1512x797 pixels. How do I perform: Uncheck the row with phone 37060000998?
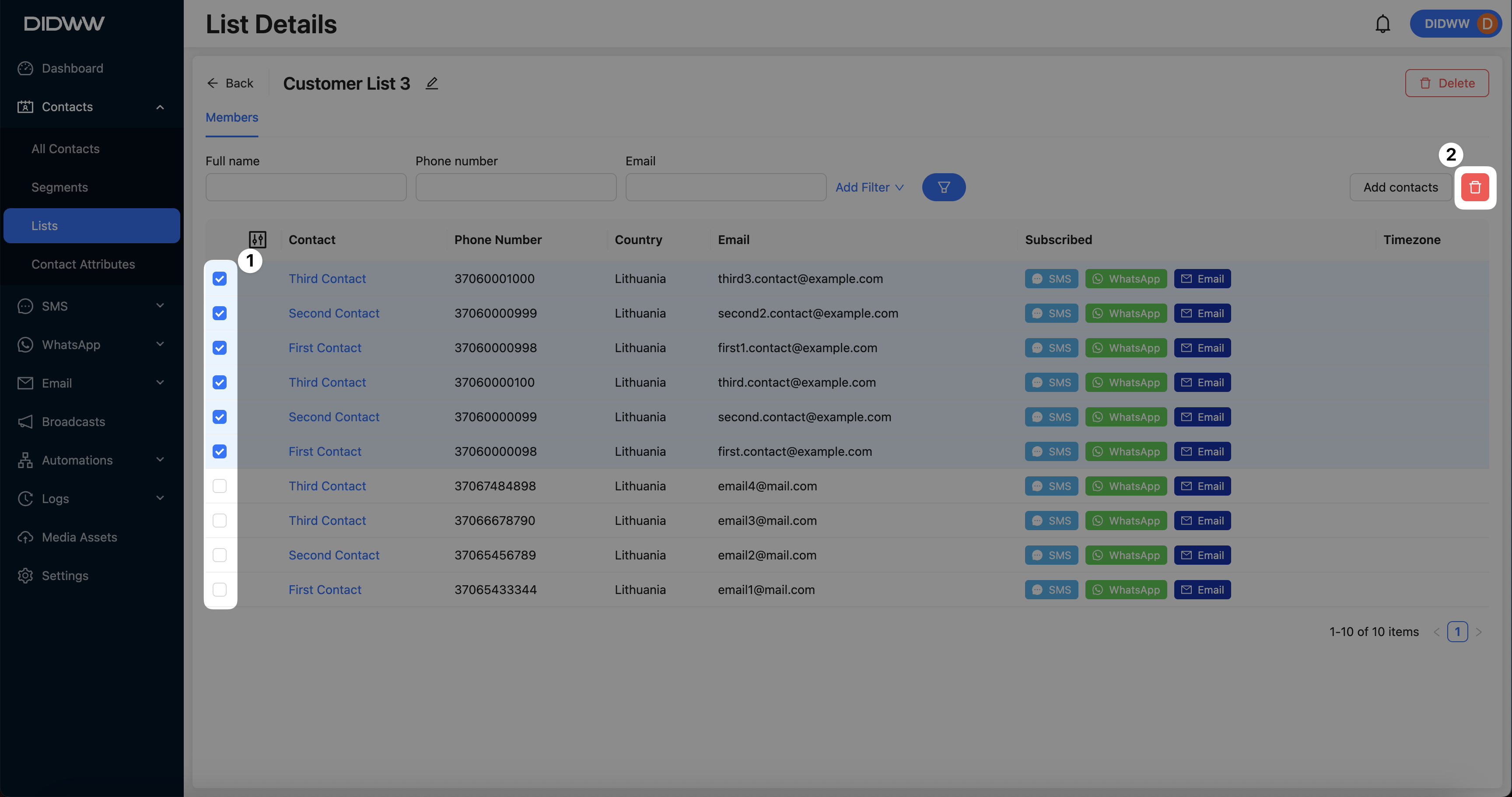220,348
